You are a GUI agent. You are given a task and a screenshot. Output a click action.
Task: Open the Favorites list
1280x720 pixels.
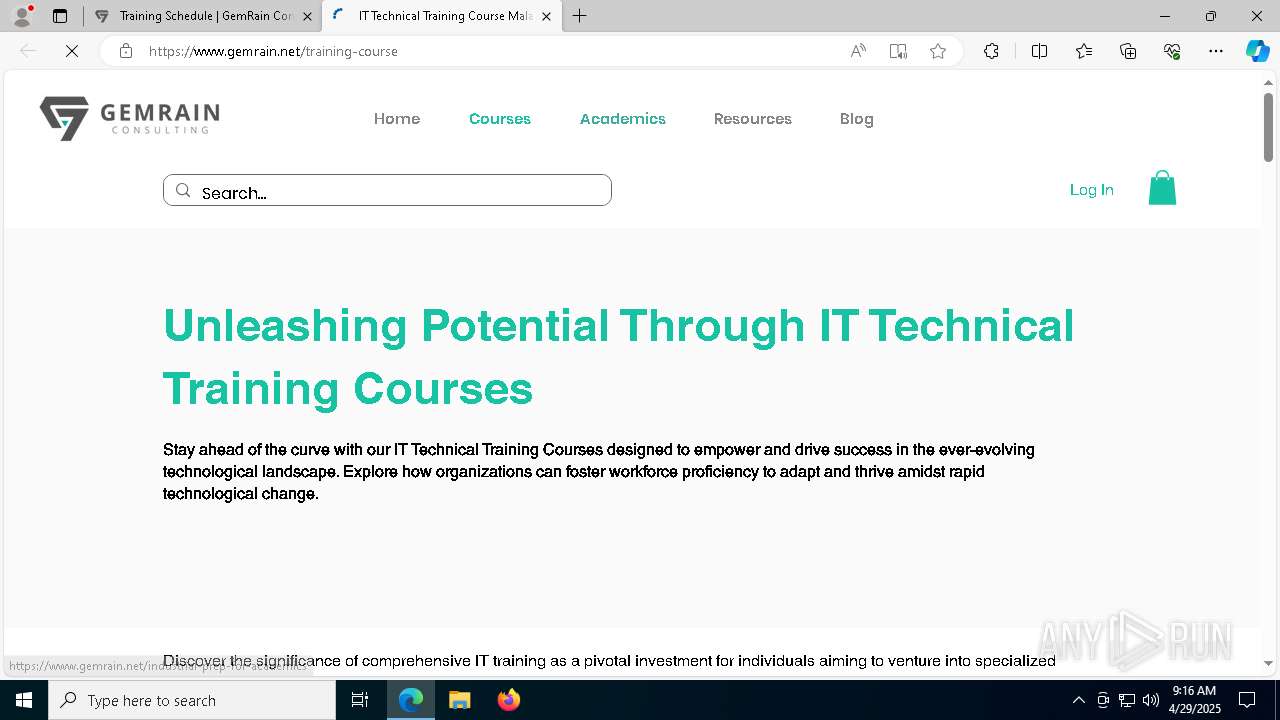point(1084,51)
